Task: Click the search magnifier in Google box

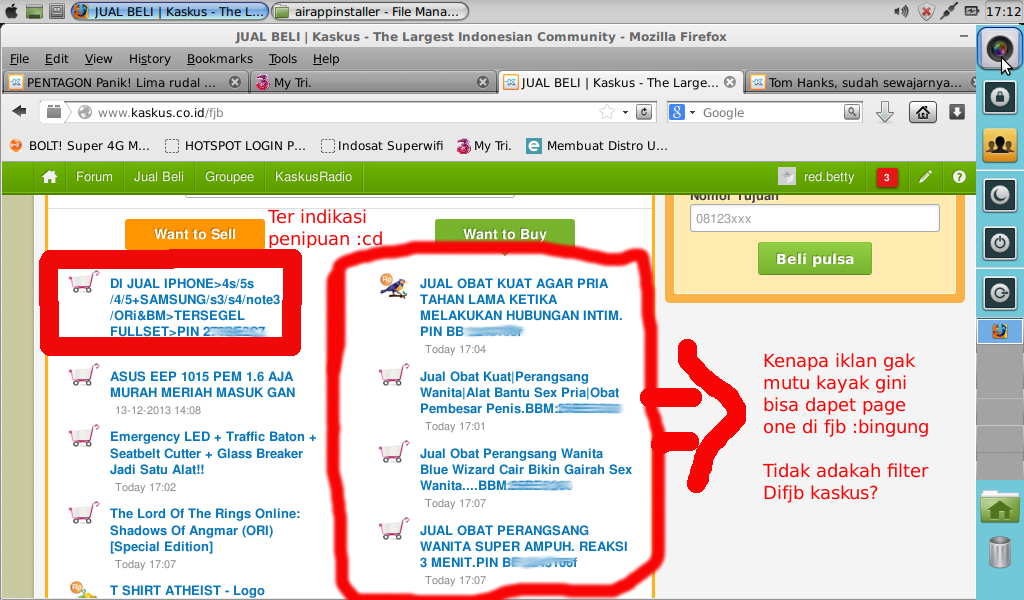Action: pyautogui.click(x=852, y=112)
